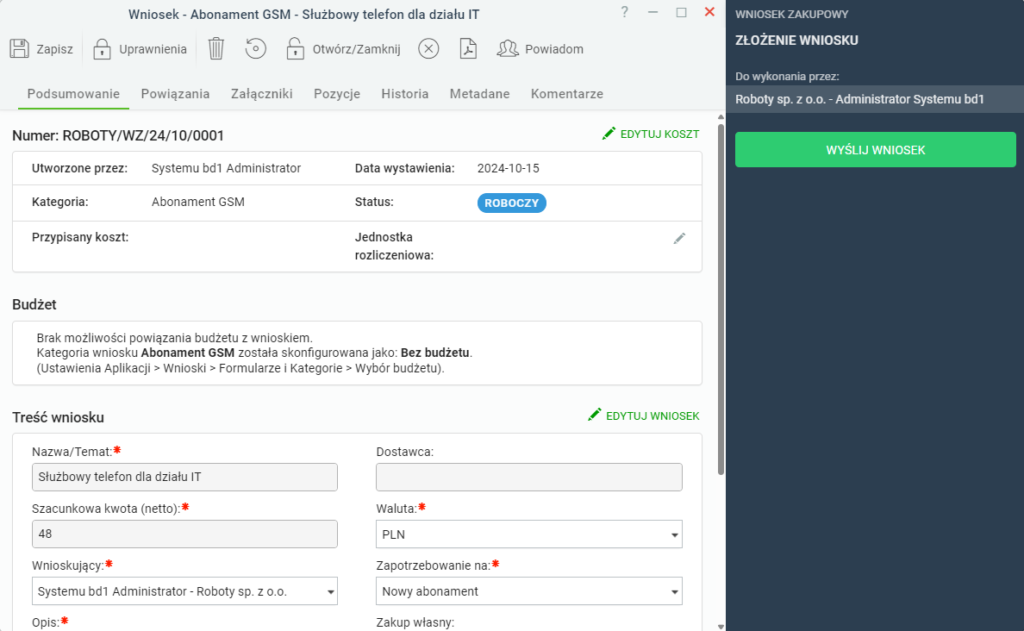This screenshot has width=1024, height=631.
Task: Open Uprawnienia lock icon
Action: coord(102,49)
